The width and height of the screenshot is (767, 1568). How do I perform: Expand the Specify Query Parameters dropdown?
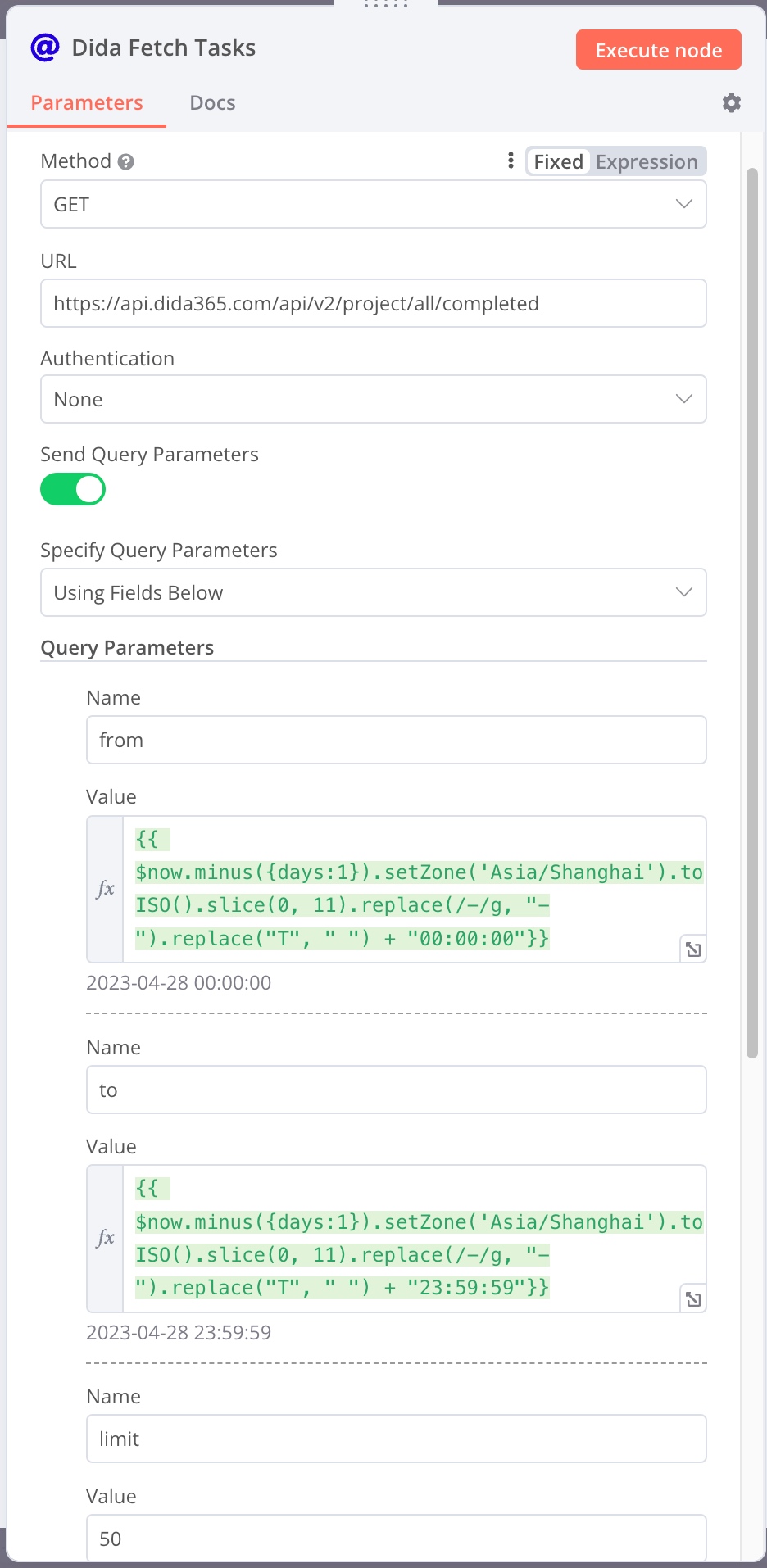point(373,592)
